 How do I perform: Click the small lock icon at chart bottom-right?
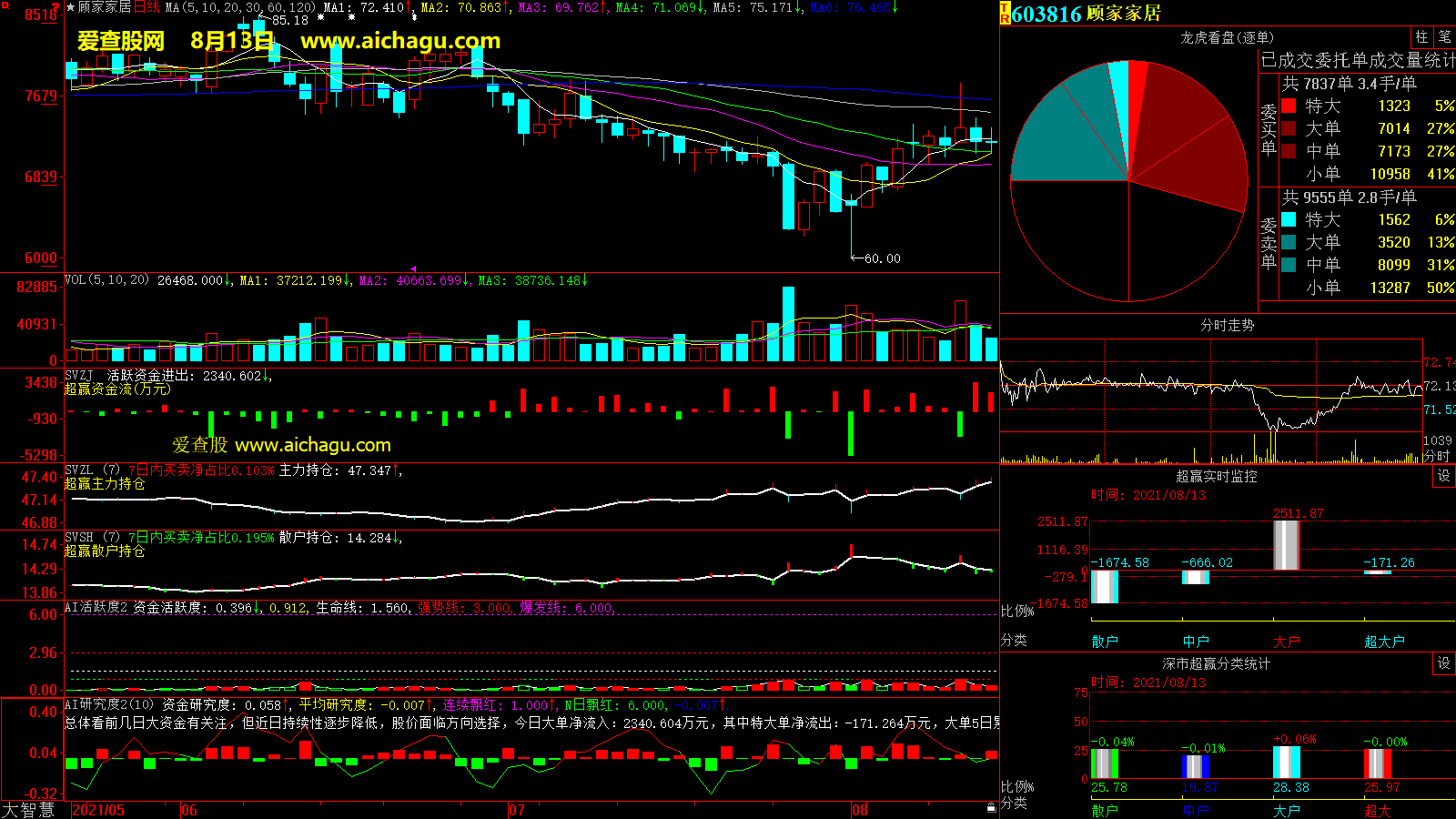point(991,807)
